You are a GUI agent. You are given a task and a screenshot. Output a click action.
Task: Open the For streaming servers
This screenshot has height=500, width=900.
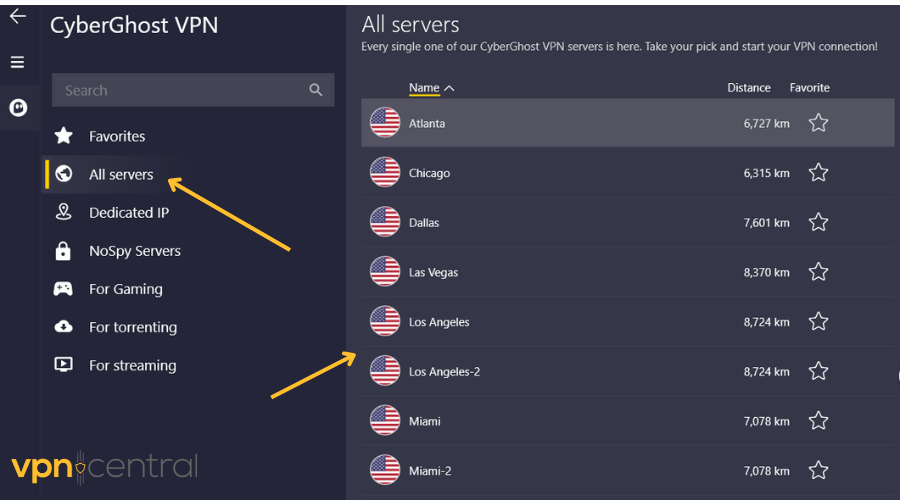click(132, 366)
